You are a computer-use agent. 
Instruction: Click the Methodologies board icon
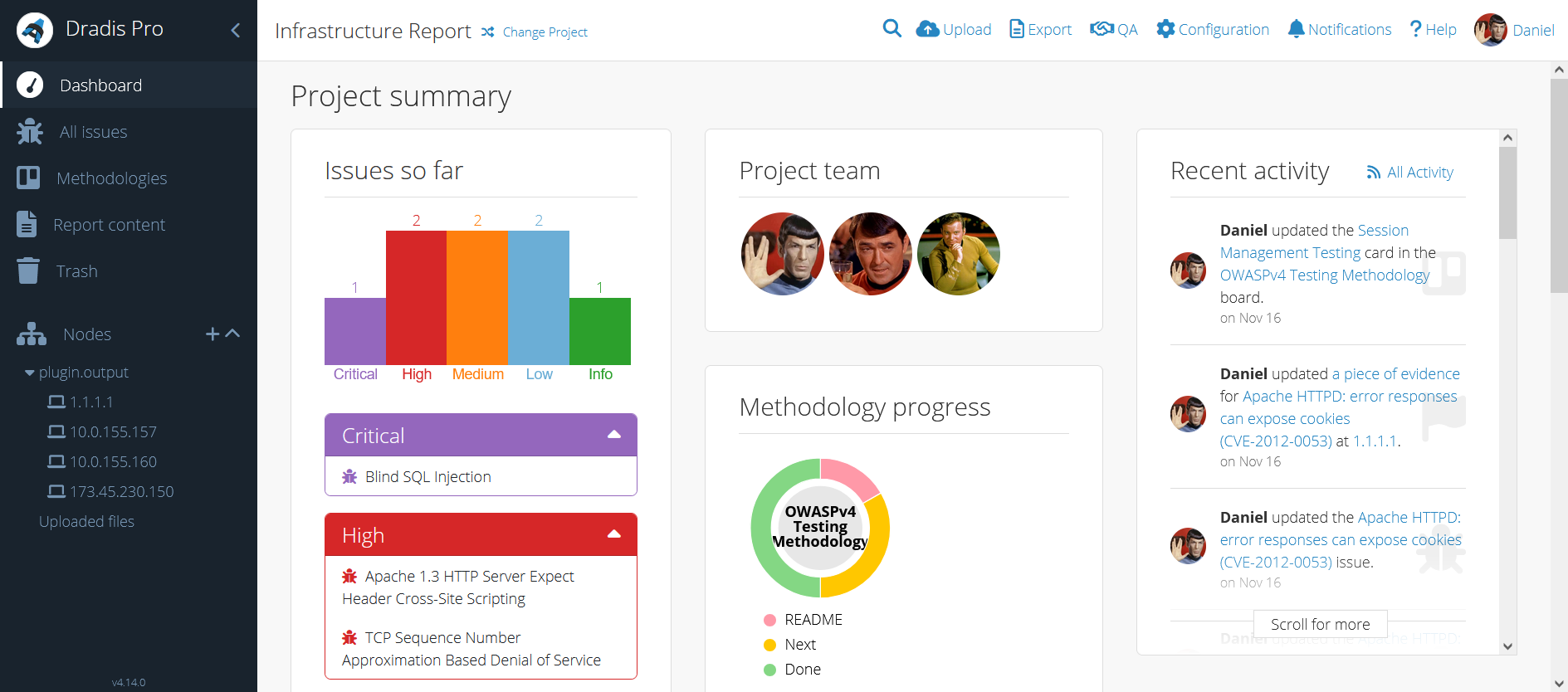(28, 178)
